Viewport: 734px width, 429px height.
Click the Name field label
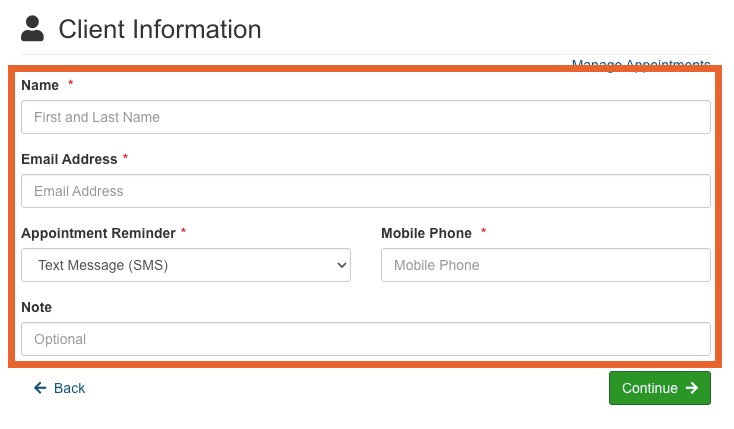point(40,85)
